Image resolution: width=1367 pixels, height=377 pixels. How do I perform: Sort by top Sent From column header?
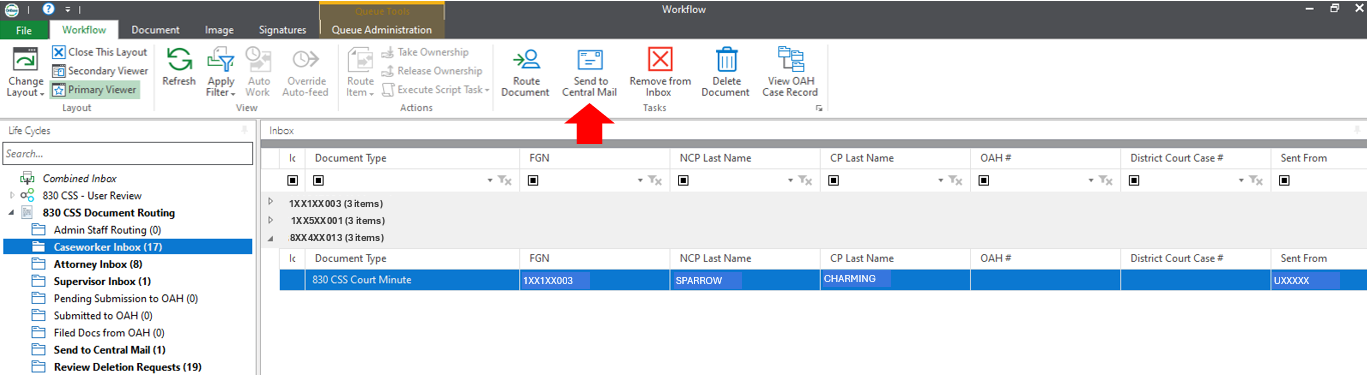tap(1319, 158)
